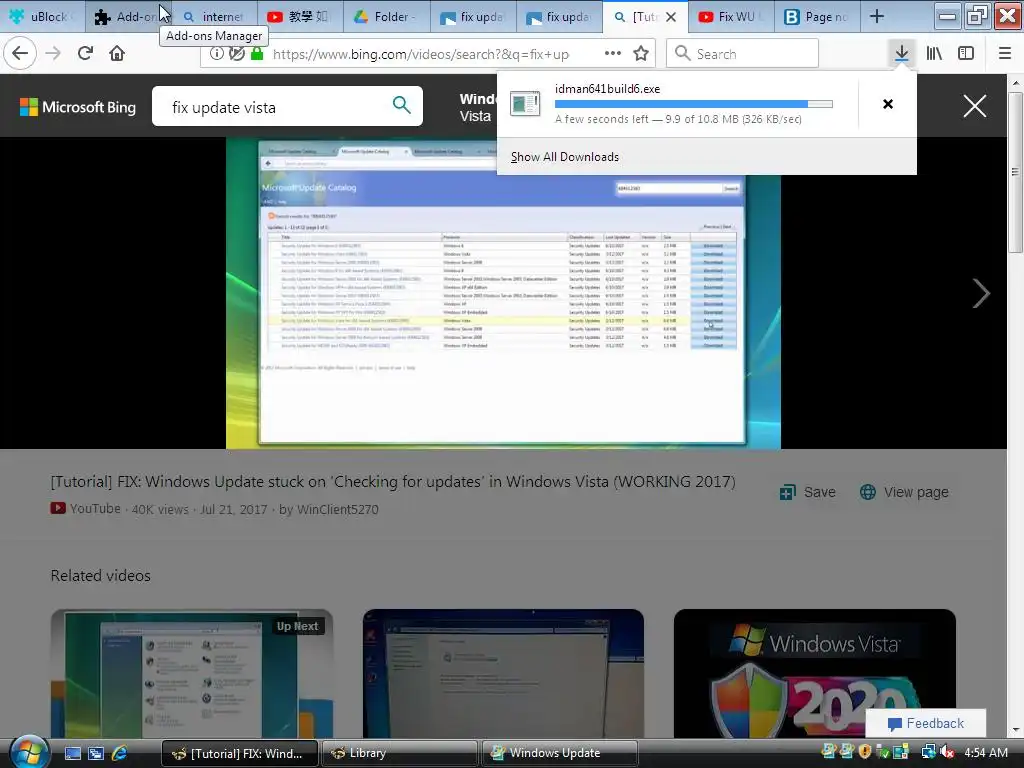
Task: Switch to the Add-ons Manager tab
Action: click(x=129, y=16)
